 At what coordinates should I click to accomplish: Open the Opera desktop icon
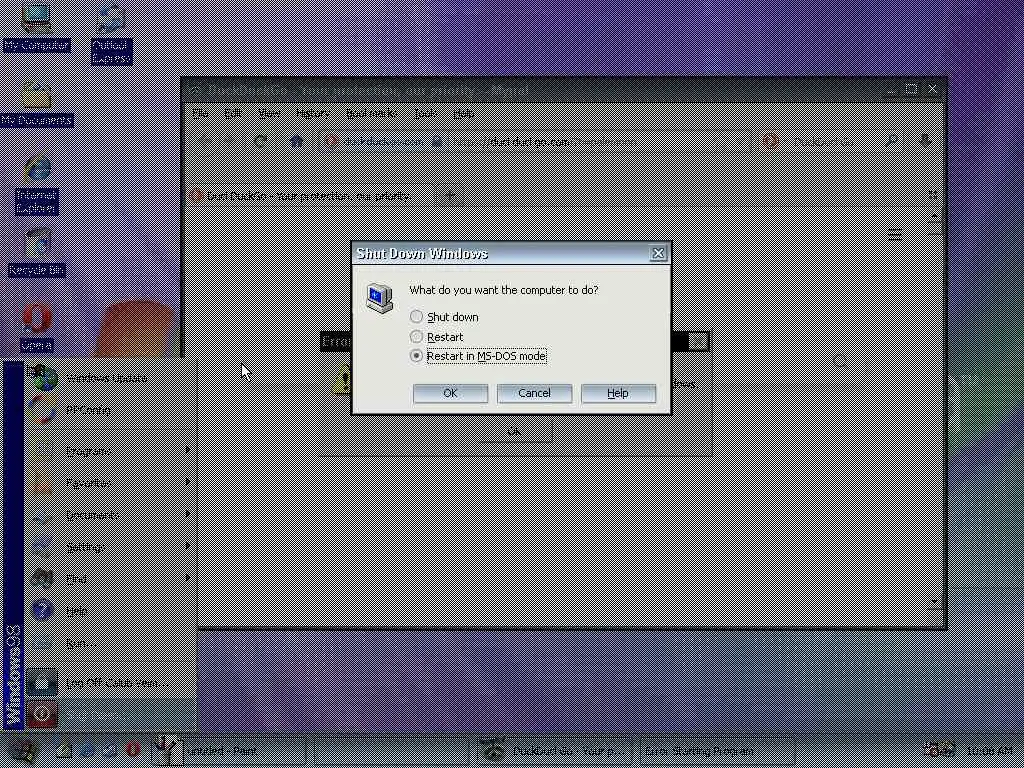pyautogui.click(x=37, y=328)
